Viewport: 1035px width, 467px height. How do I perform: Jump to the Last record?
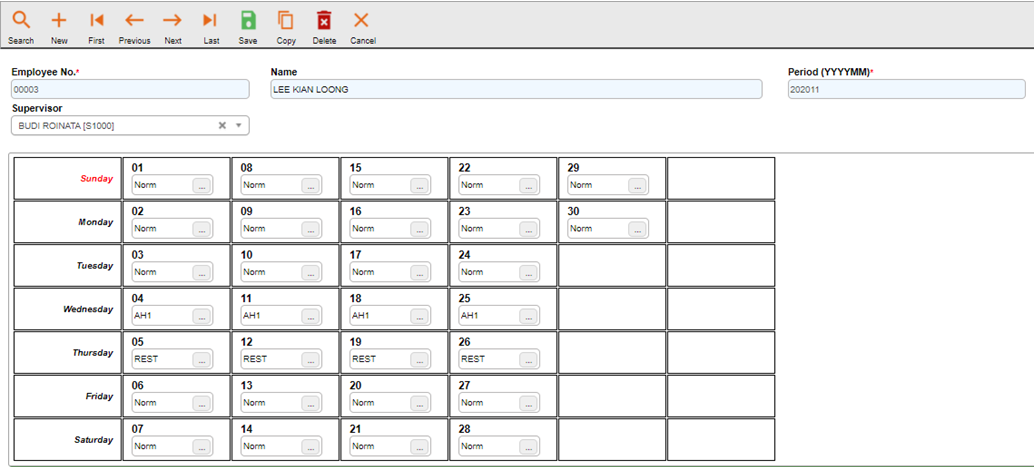click(x=210, y=21)
